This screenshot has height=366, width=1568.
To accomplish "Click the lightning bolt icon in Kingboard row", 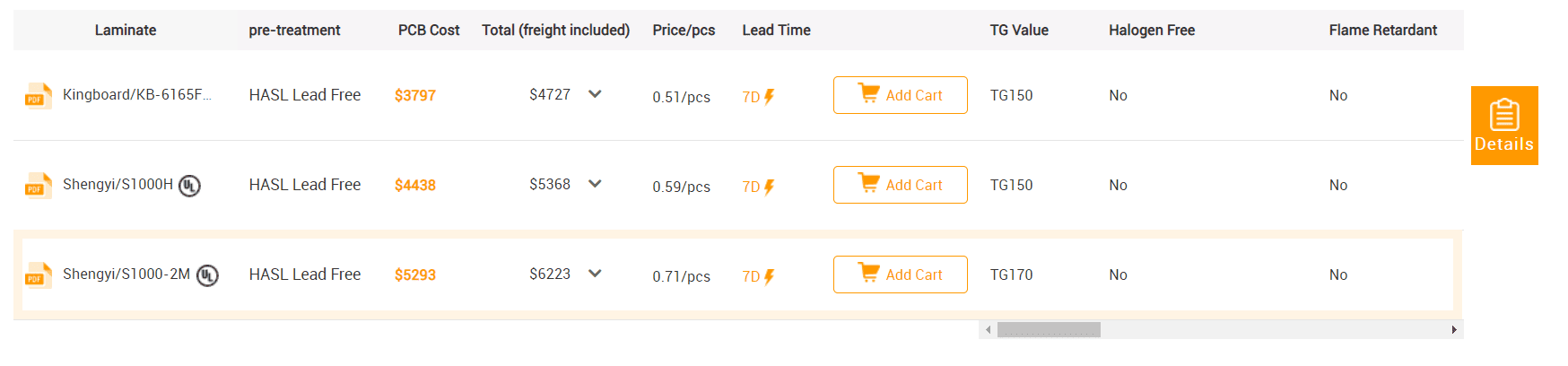I will click(769, 97).
